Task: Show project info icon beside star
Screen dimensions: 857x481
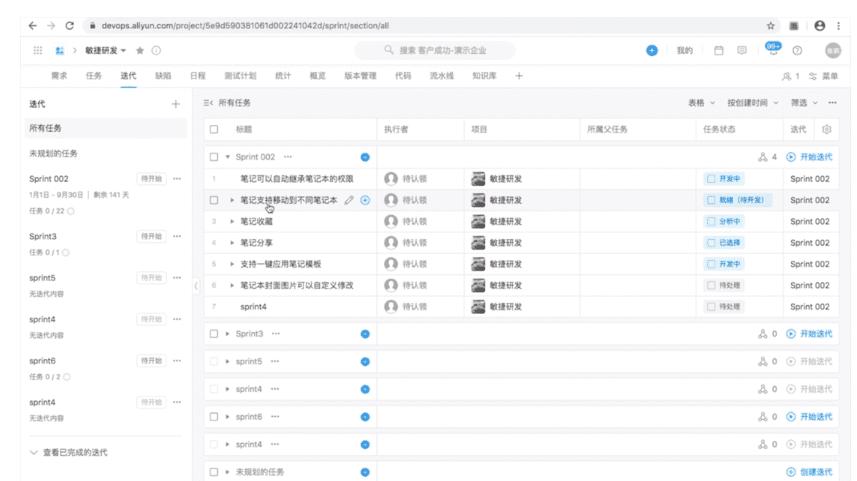Action: point(156,50)
